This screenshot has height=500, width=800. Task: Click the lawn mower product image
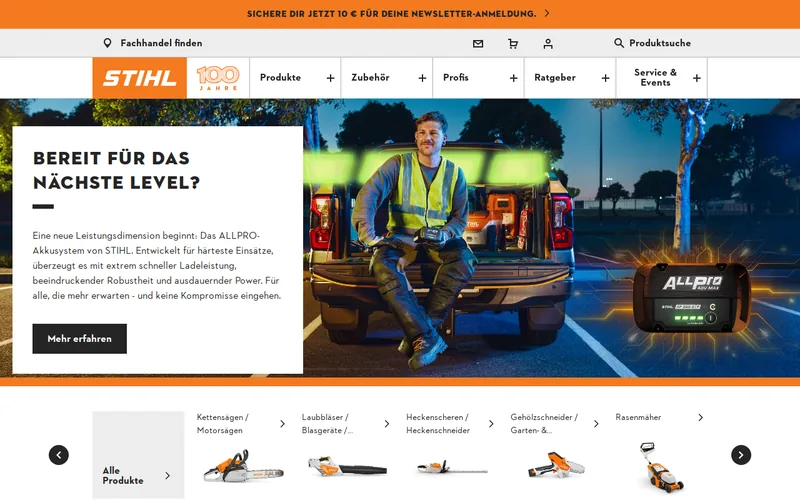tap(662, 468)
